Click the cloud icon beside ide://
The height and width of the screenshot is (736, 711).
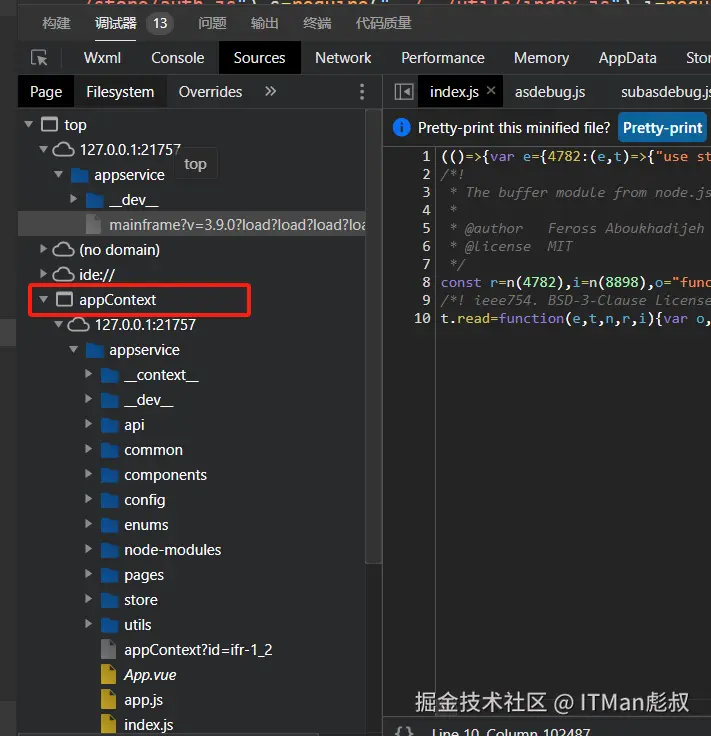coord(63,274)
